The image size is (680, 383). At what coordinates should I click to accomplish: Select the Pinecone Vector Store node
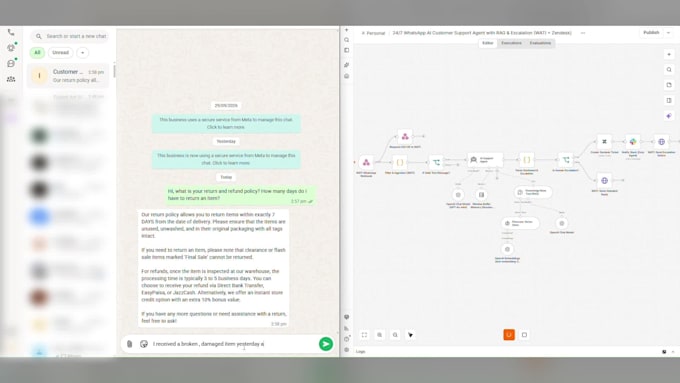click(520, 223)
